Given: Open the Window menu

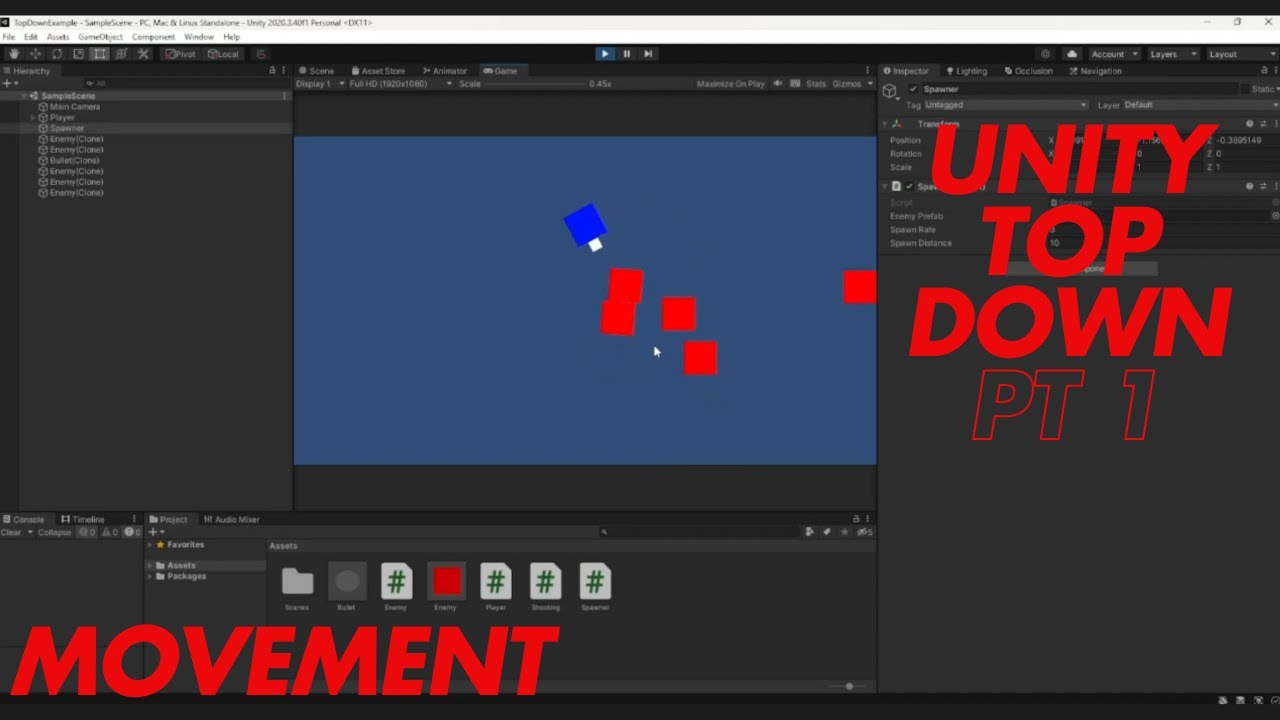Looking at the screenshot, I should (199, 37).
